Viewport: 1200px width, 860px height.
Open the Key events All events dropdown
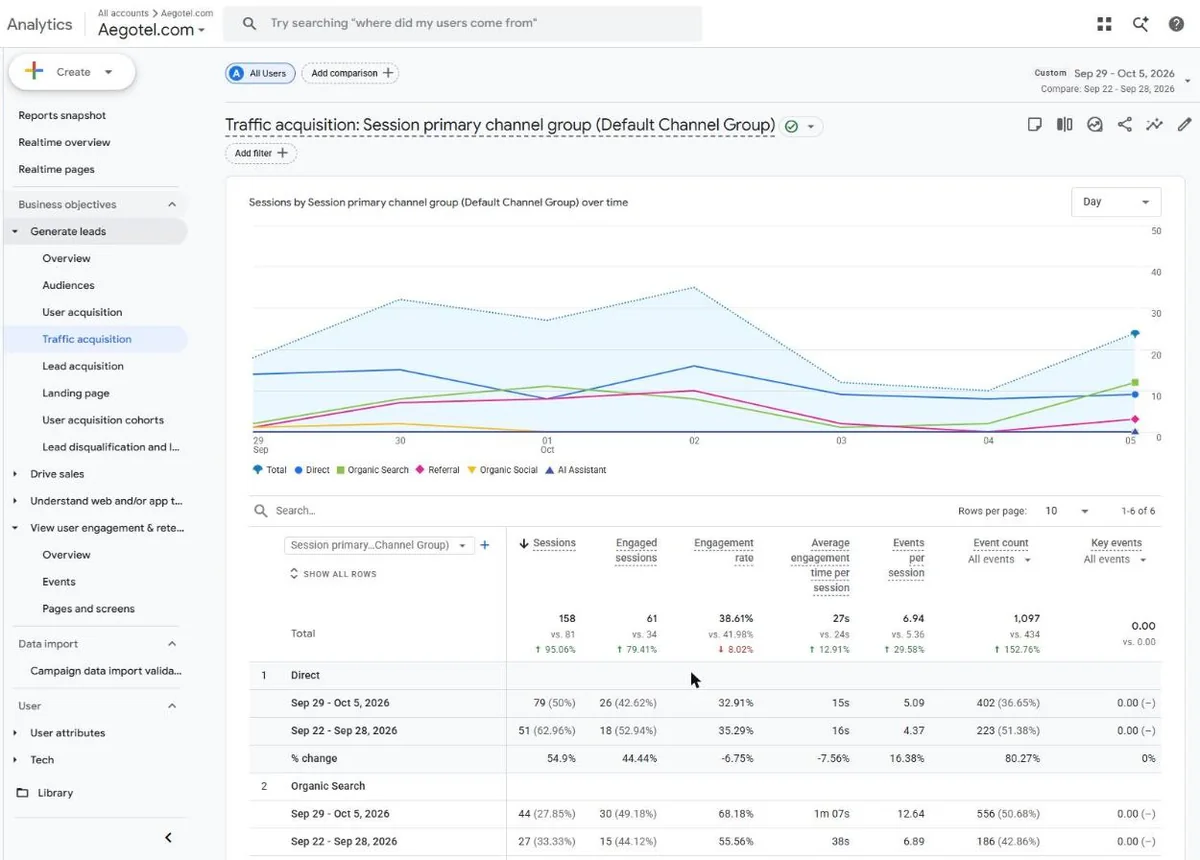tap(1115, 560)
